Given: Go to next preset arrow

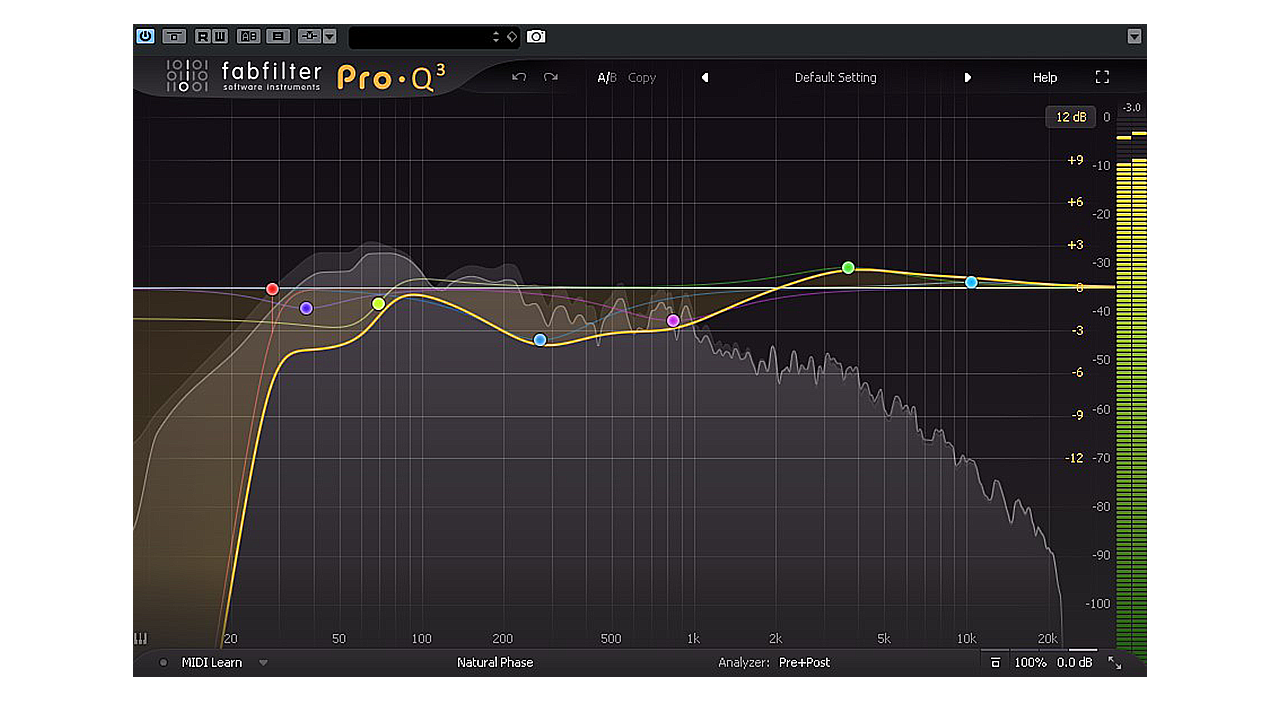Looking at the screenshot, I should tap(967, 77).
